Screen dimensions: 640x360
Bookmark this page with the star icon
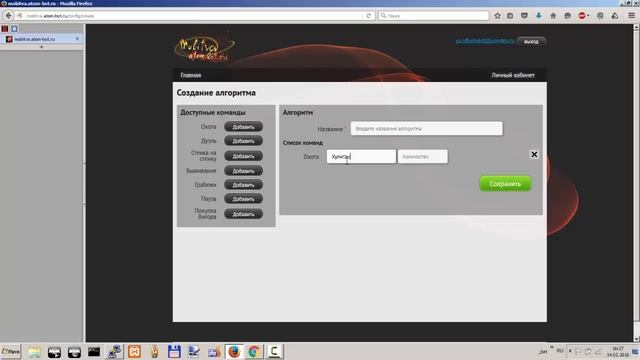pyautogui.click(x=498, y=16)
